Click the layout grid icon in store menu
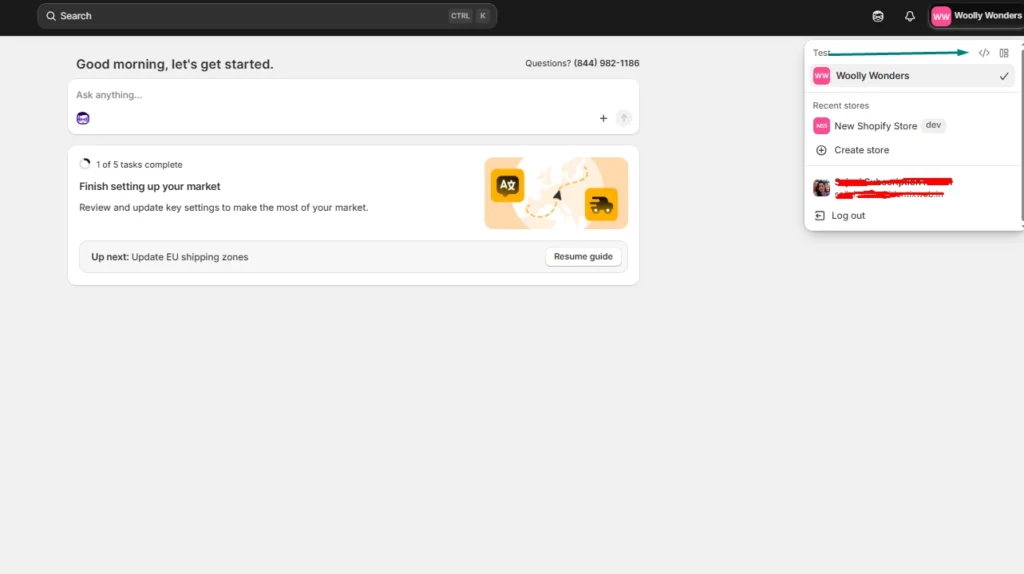 pyautogui.click(x=1004, y=53)
